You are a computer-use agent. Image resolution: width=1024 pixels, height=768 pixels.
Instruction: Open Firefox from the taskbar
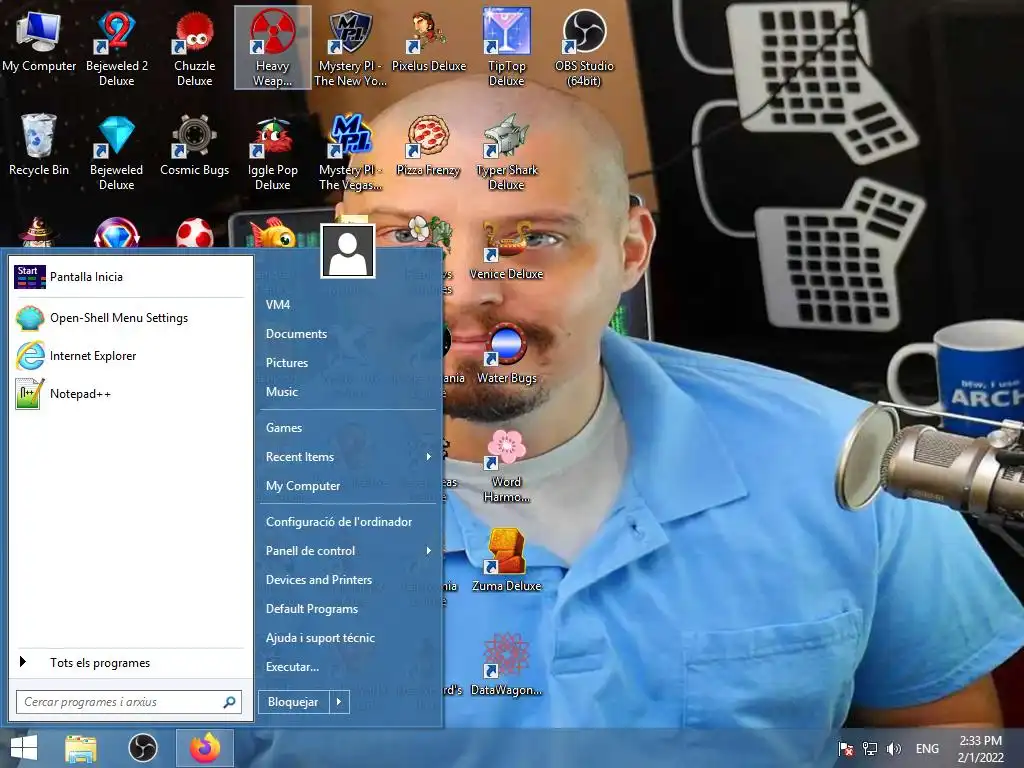[x=204, y=748]
